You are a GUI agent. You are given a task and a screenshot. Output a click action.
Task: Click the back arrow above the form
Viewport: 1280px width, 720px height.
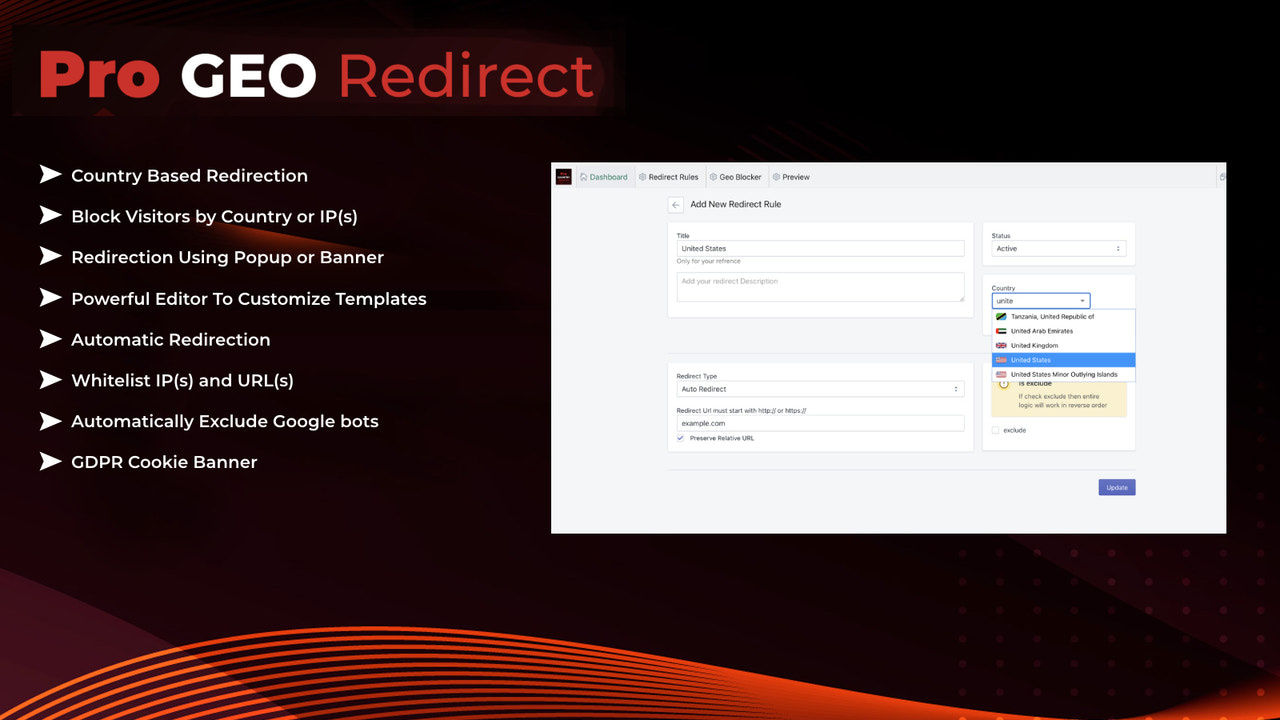pos(675,204)
